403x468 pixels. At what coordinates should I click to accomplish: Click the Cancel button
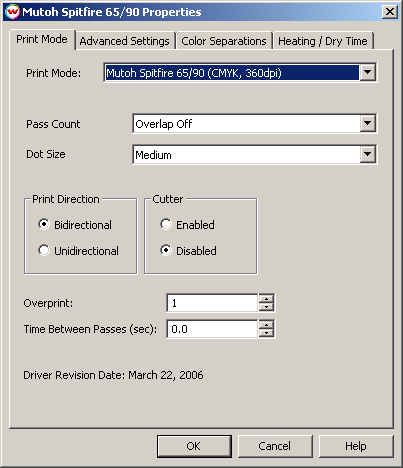pos(275,446)
